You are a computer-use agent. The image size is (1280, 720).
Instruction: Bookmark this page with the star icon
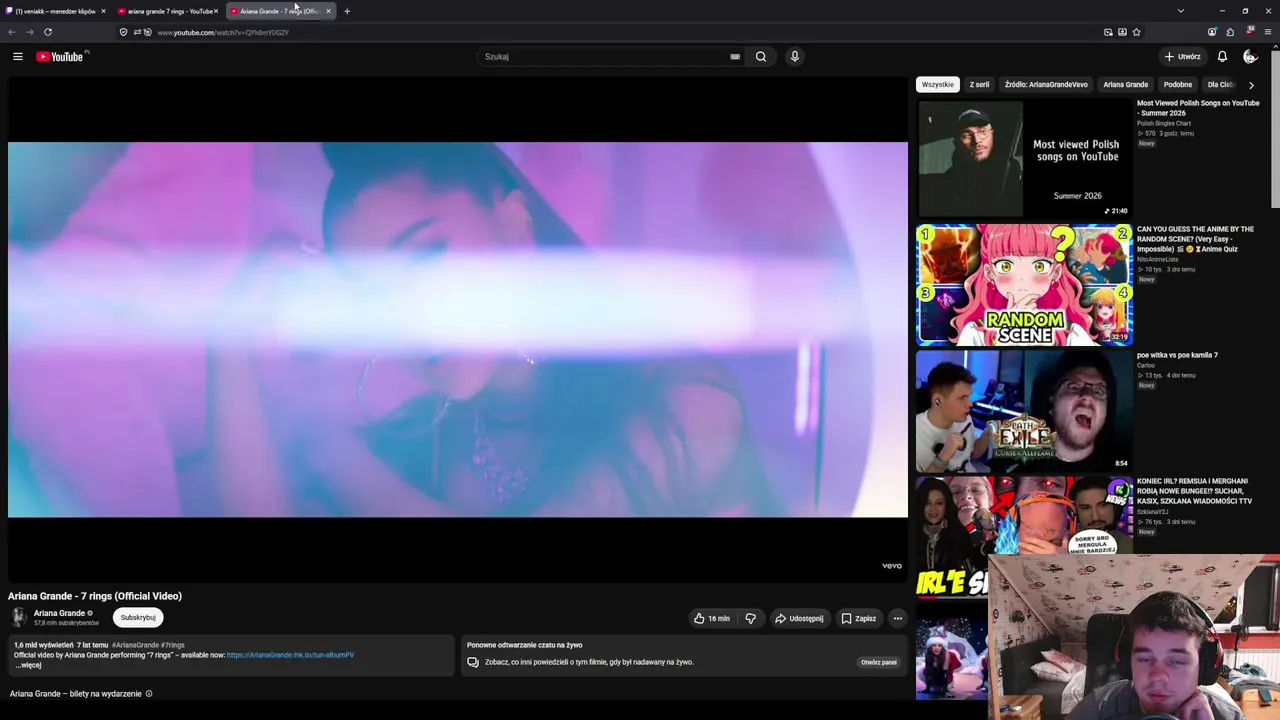click(x=1136, y=32)
